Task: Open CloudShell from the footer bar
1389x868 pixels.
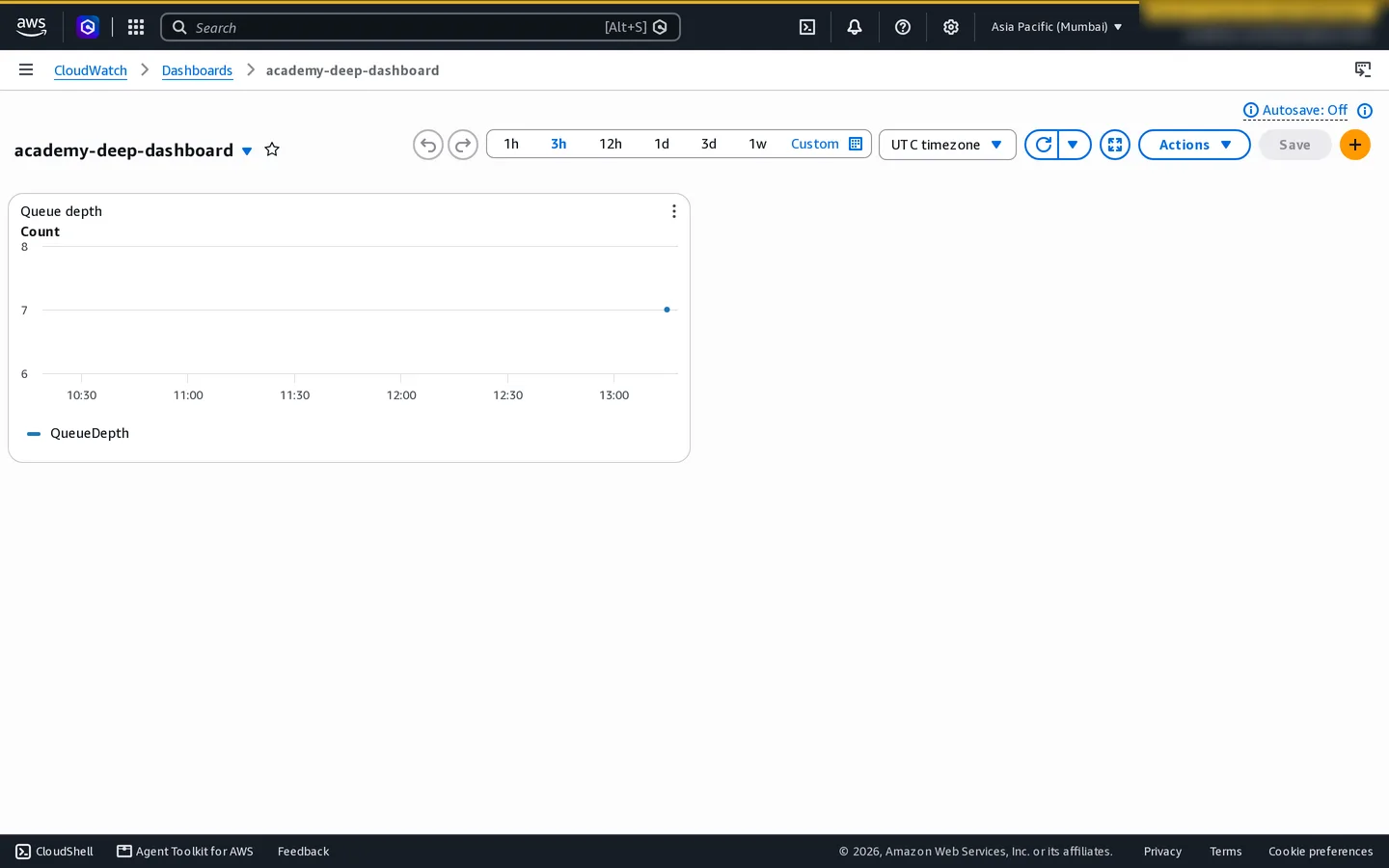Action: tap(54, 852)
